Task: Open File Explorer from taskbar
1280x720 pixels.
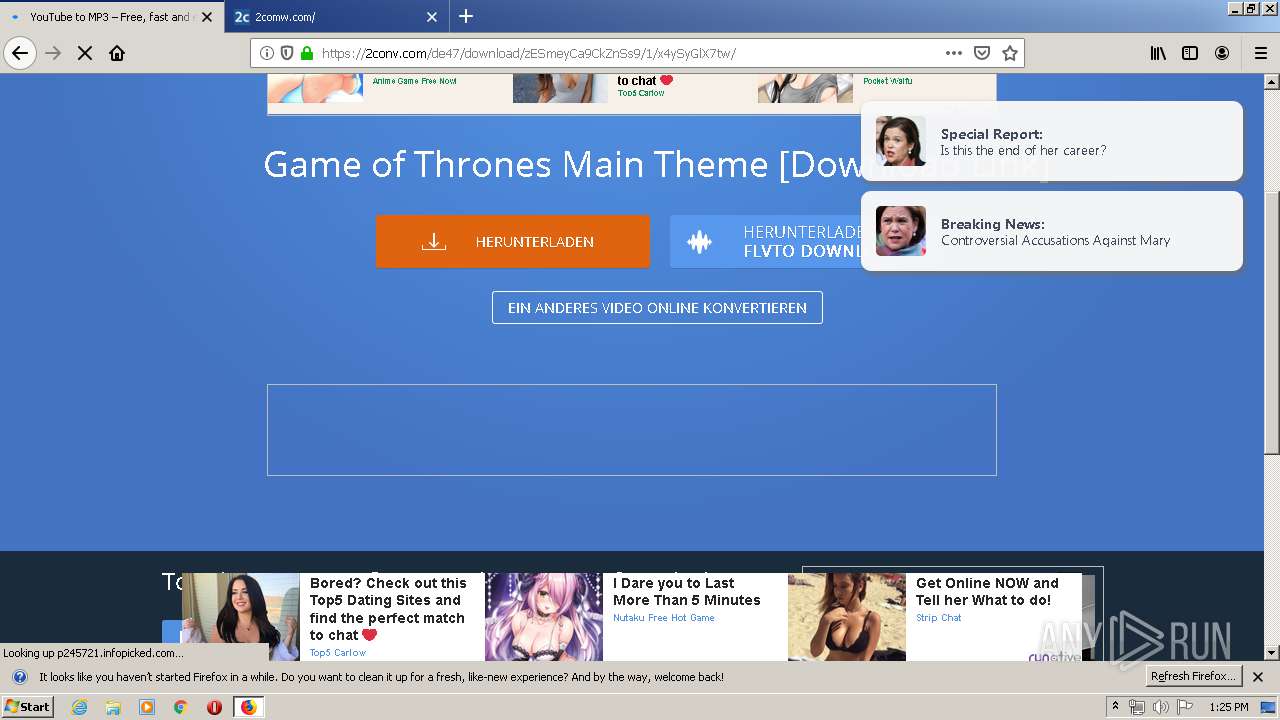Action: tap(113, 707)
